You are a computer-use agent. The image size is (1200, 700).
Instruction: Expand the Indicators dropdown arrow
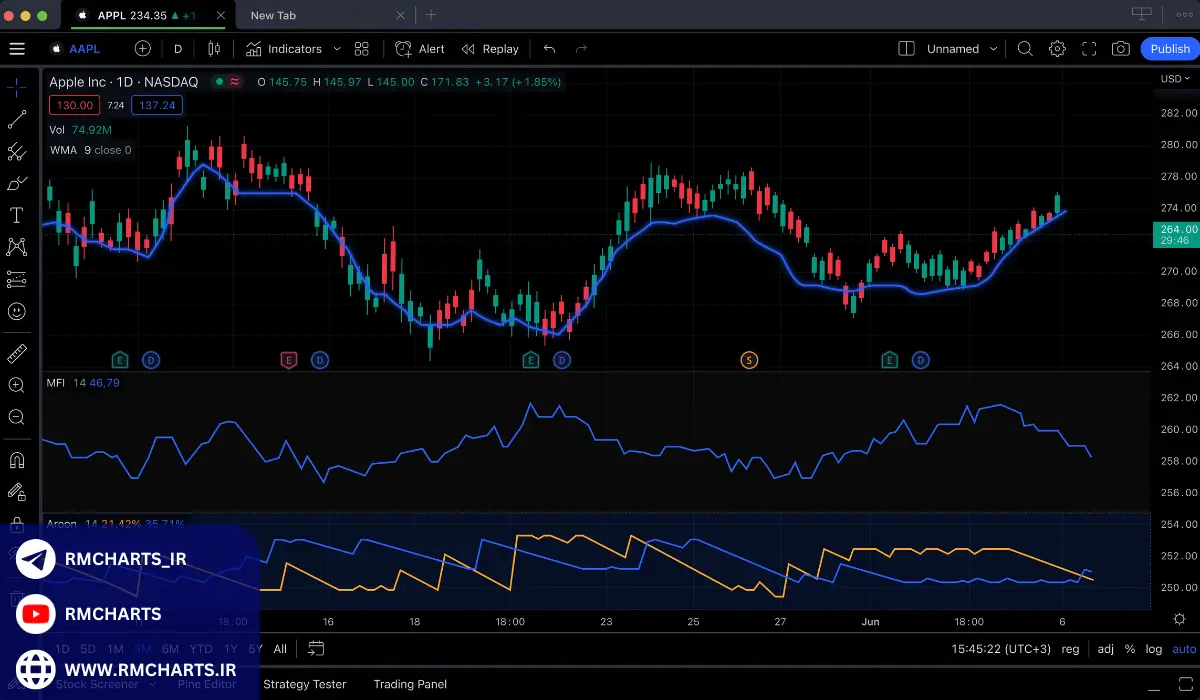[337, 49]
